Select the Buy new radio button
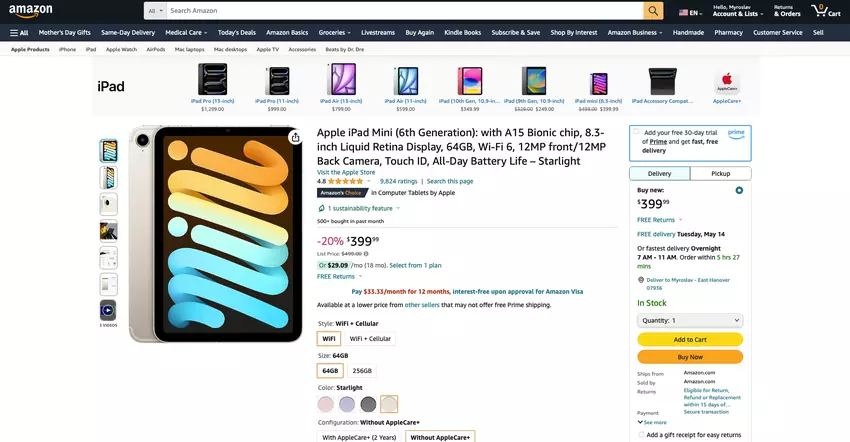Image resolution: width=850 pixels, height=442 pixels. point(739,190)
